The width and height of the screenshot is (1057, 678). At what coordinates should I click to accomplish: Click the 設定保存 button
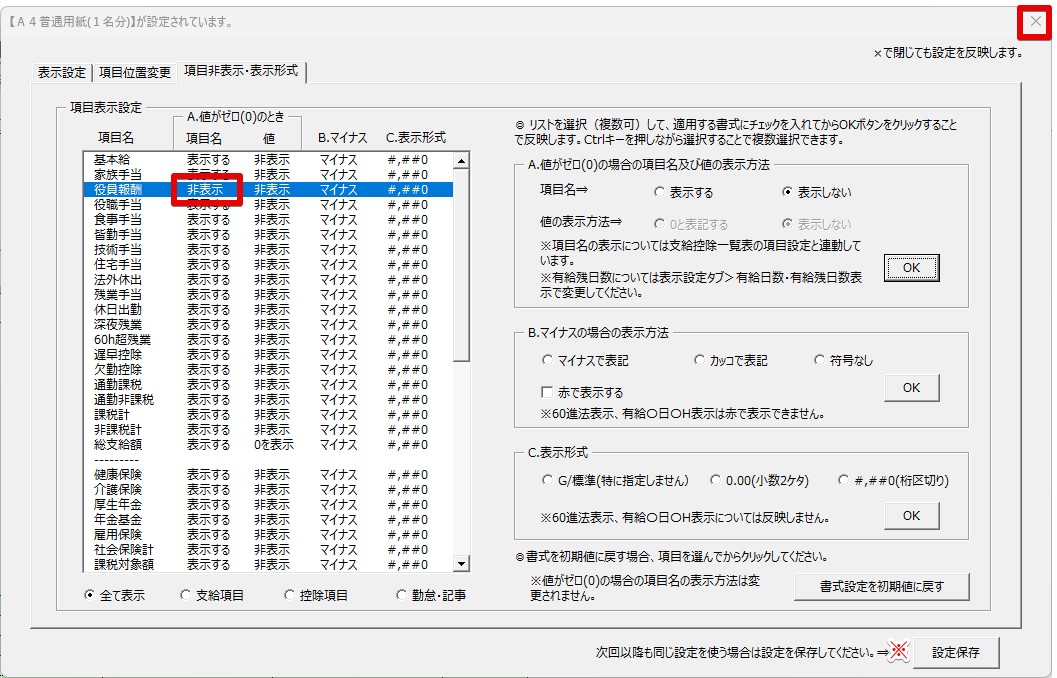955,653
